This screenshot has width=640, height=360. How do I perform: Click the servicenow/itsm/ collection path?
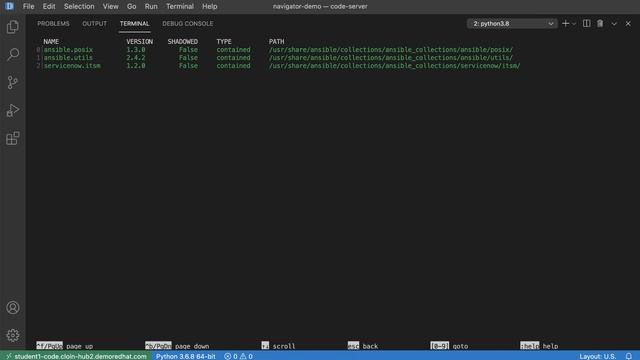[x=394, y=66]
